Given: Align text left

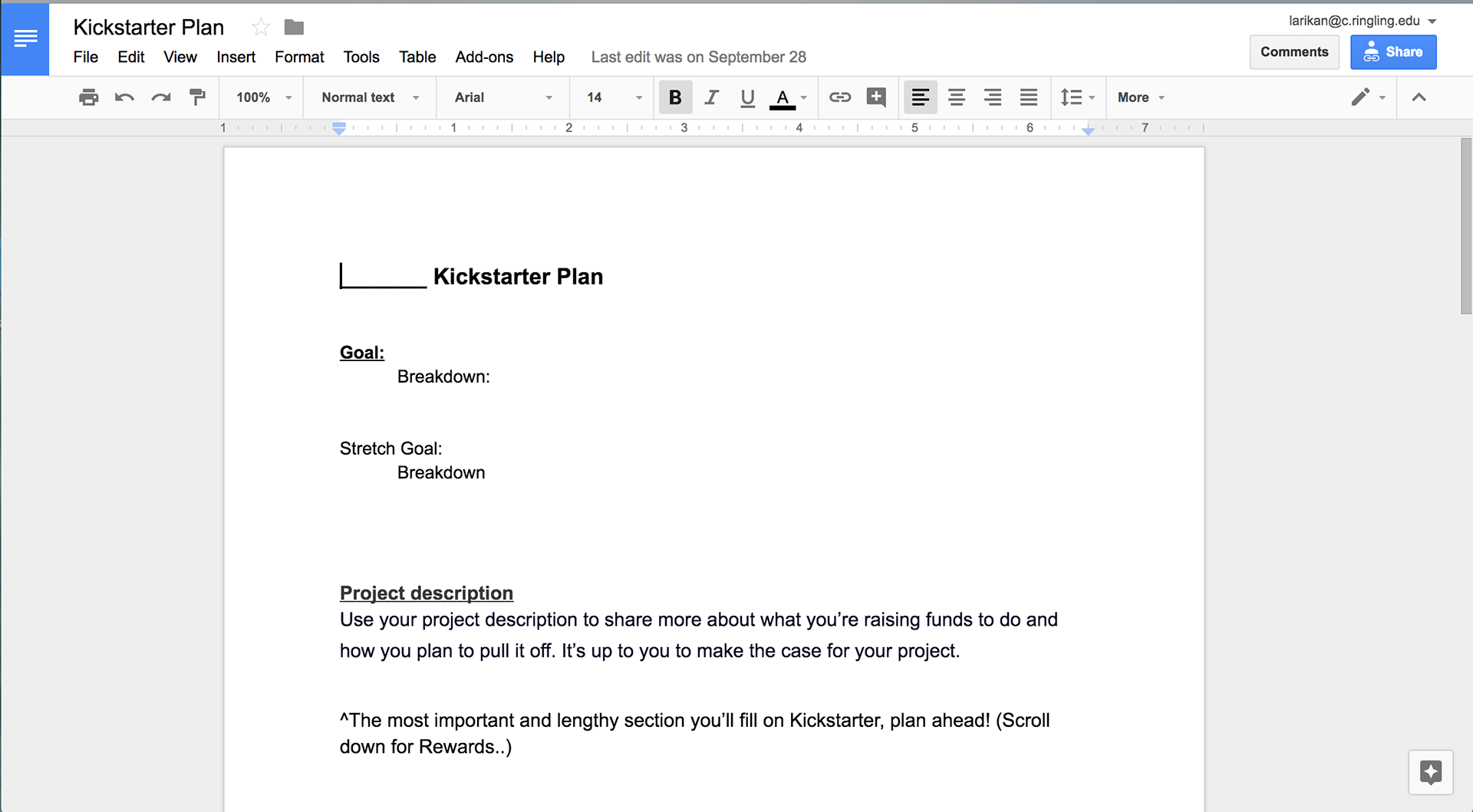Looking at the screenshot, I should click(920, 97).
